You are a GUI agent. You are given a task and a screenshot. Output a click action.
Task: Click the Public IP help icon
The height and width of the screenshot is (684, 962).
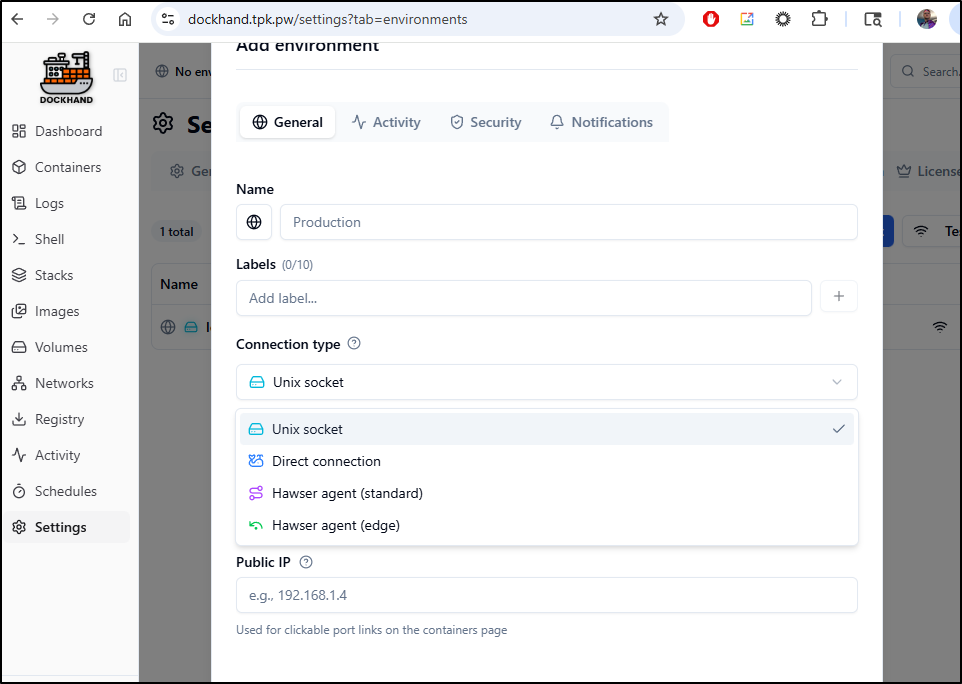(x=306, y=562)
